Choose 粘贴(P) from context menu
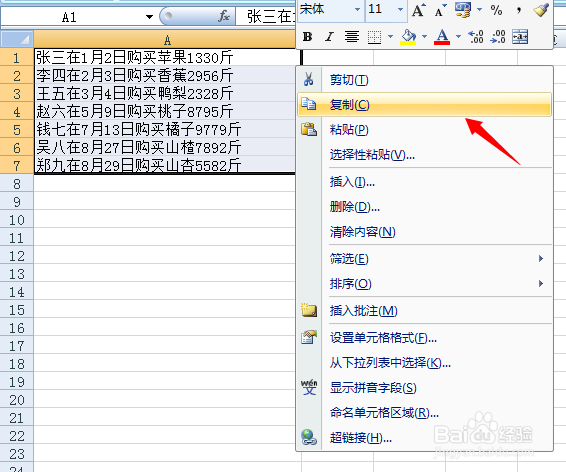 click(424, 130)
